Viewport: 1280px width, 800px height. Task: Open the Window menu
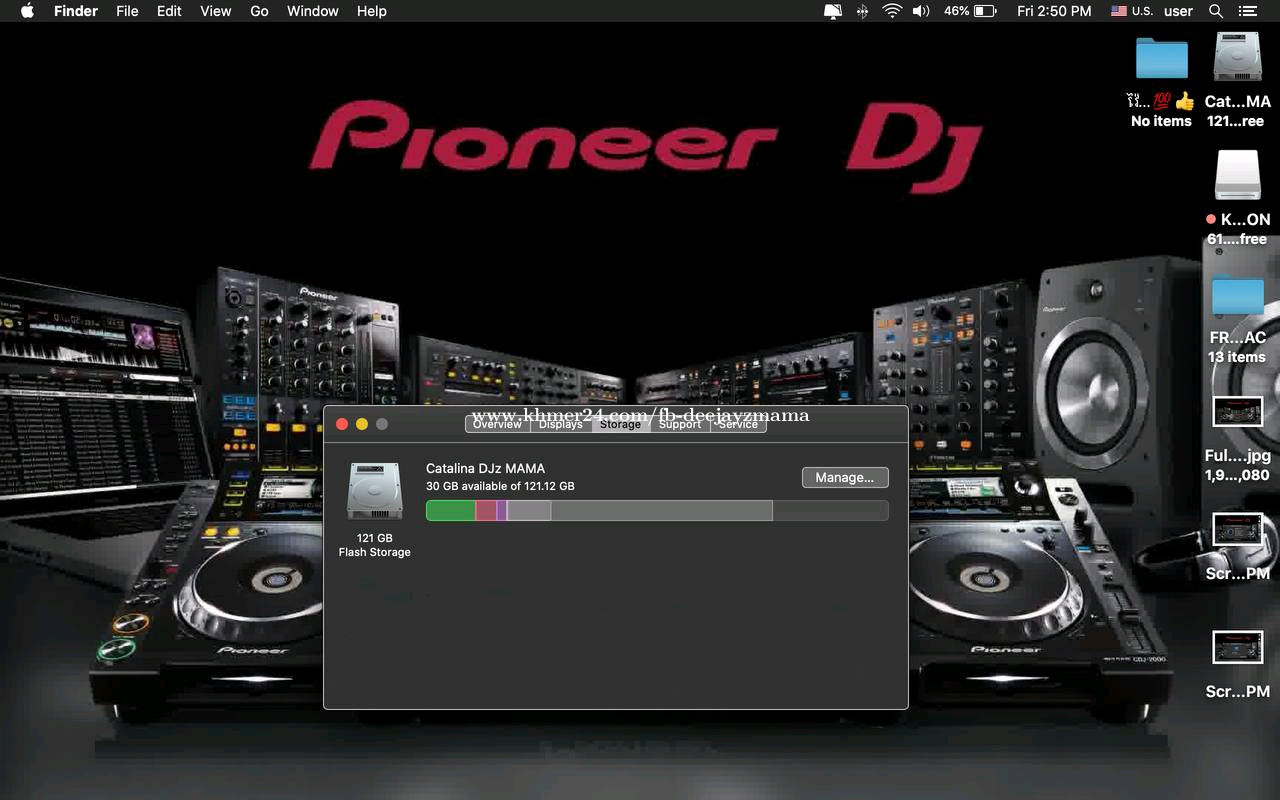point(312,11)
